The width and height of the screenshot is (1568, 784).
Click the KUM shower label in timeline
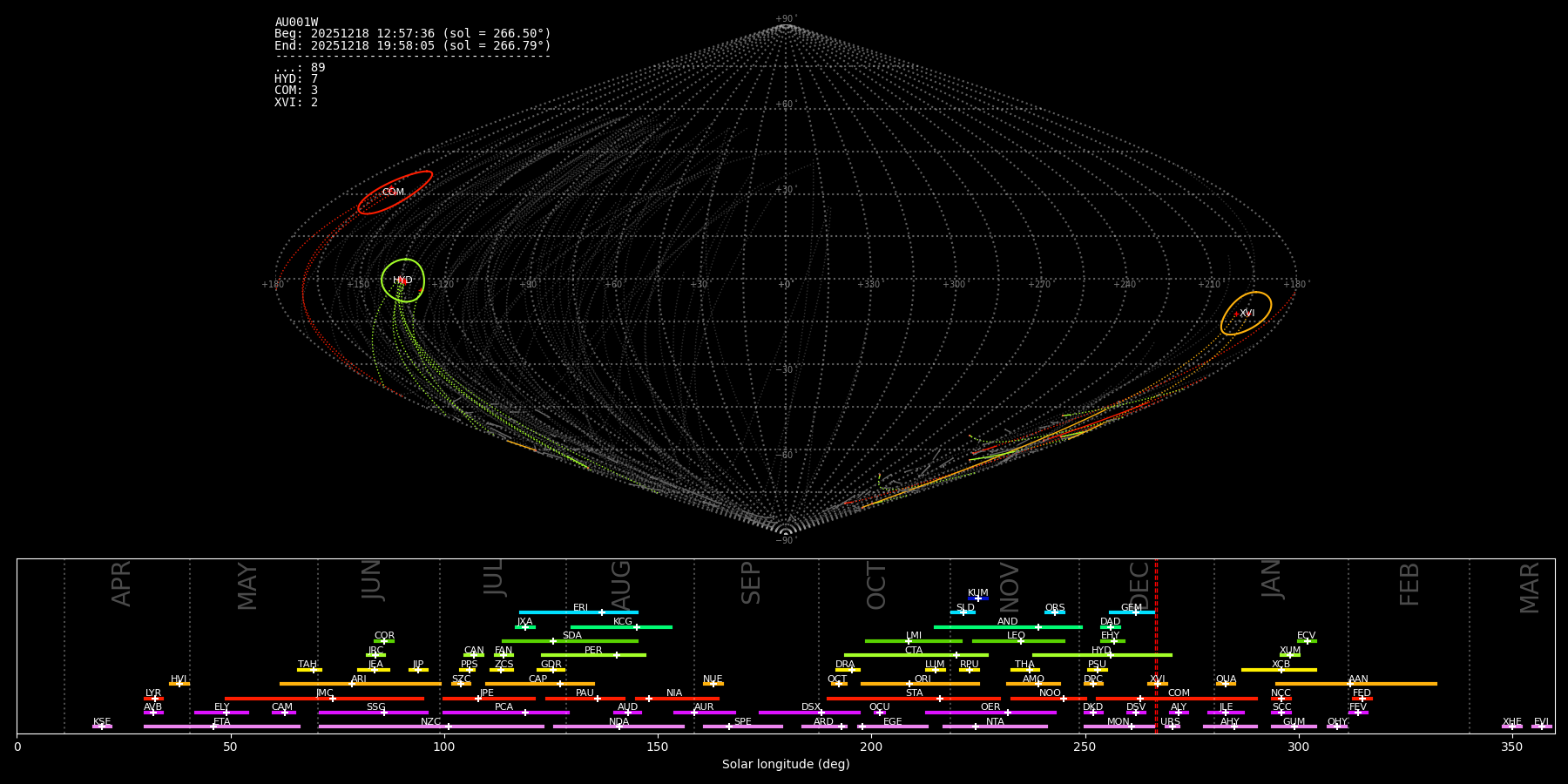[978, 593]
